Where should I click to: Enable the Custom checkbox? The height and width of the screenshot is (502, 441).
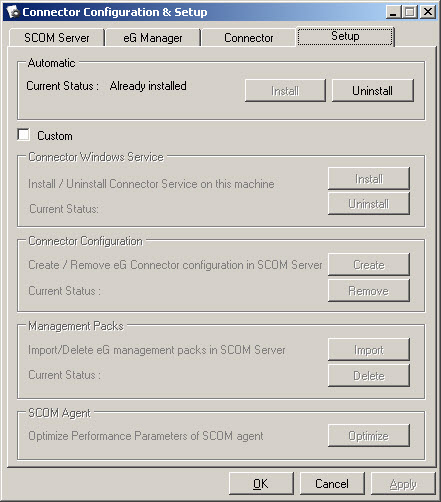pyautogui.click(x=23, y=135)
